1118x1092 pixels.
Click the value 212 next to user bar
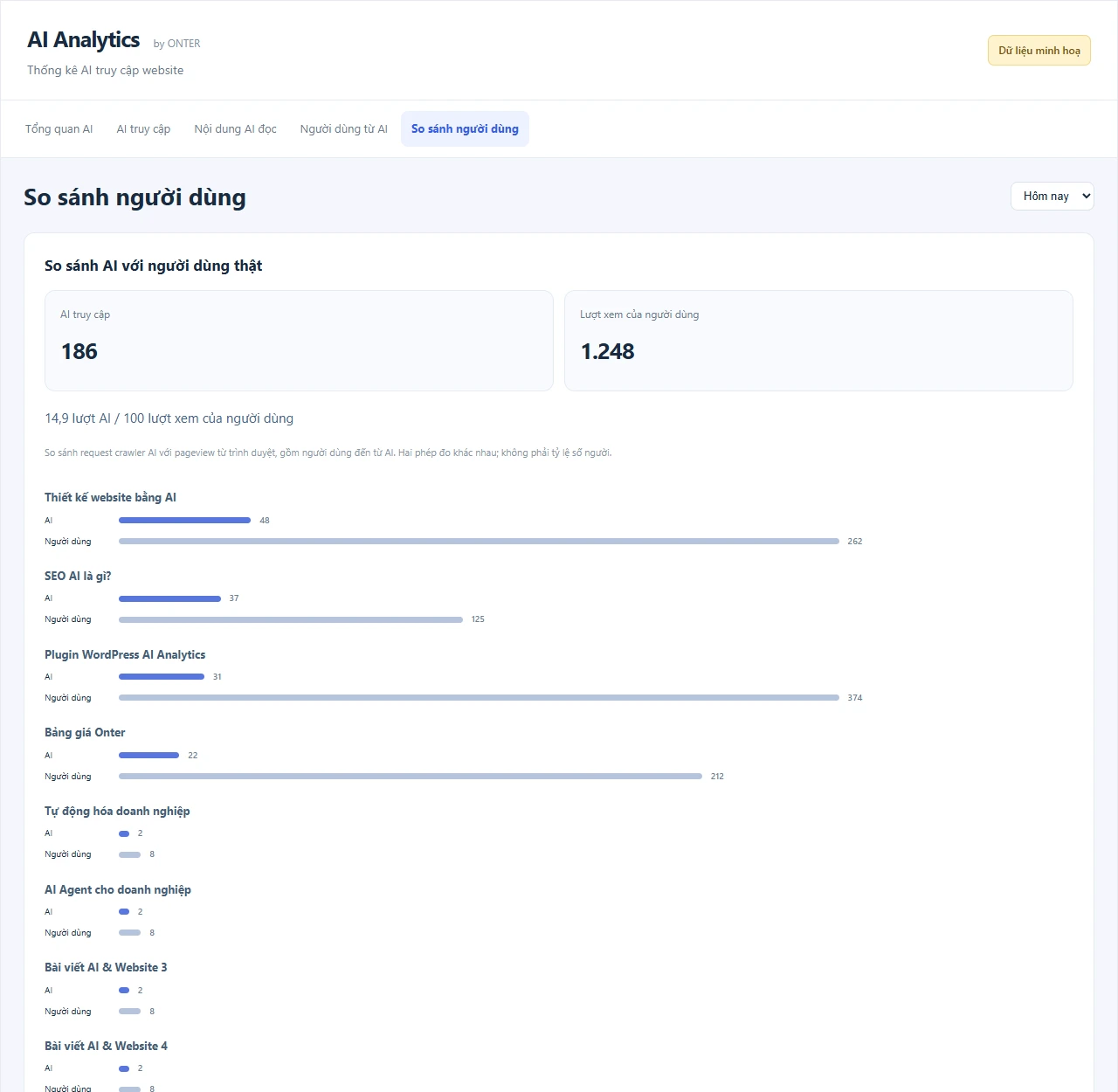(x=717, y=777)
